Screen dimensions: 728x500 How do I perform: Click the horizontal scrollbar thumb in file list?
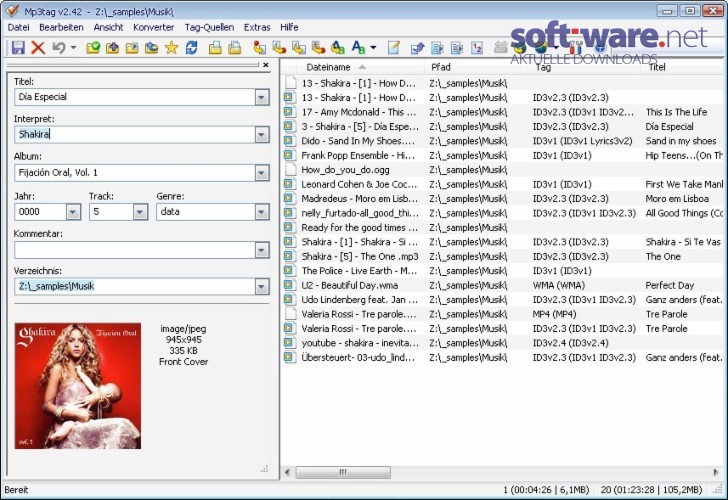343,472
